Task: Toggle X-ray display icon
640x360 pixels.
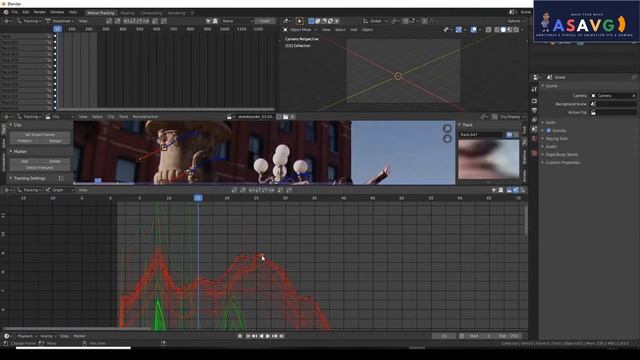Action: pyautogui.click(x=489, y=30)
